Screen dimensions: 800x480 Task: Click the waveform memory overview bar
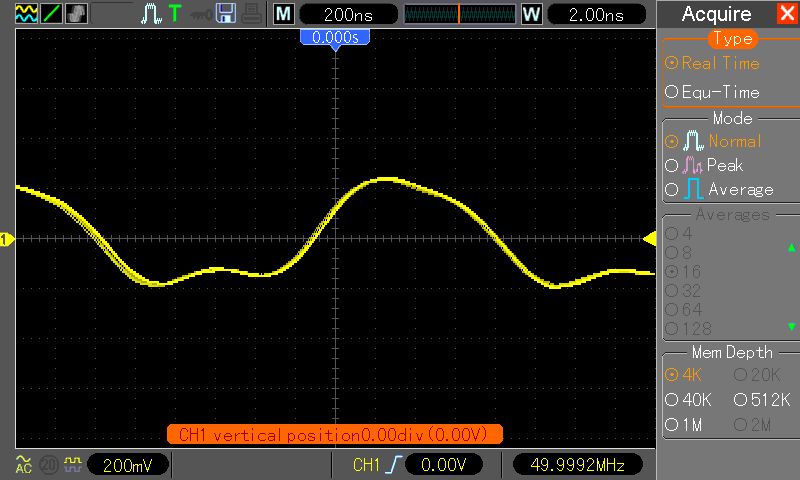(460, 14)
